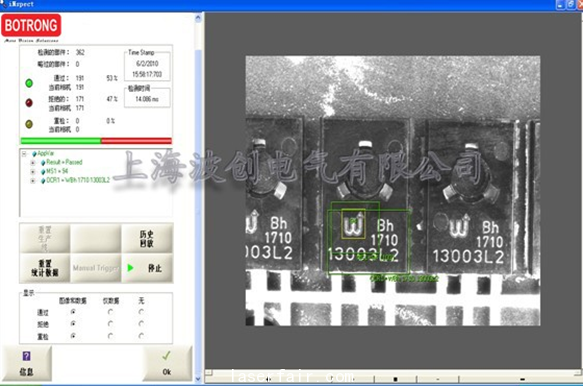Click the BOTRONG logo

[31, 25]
